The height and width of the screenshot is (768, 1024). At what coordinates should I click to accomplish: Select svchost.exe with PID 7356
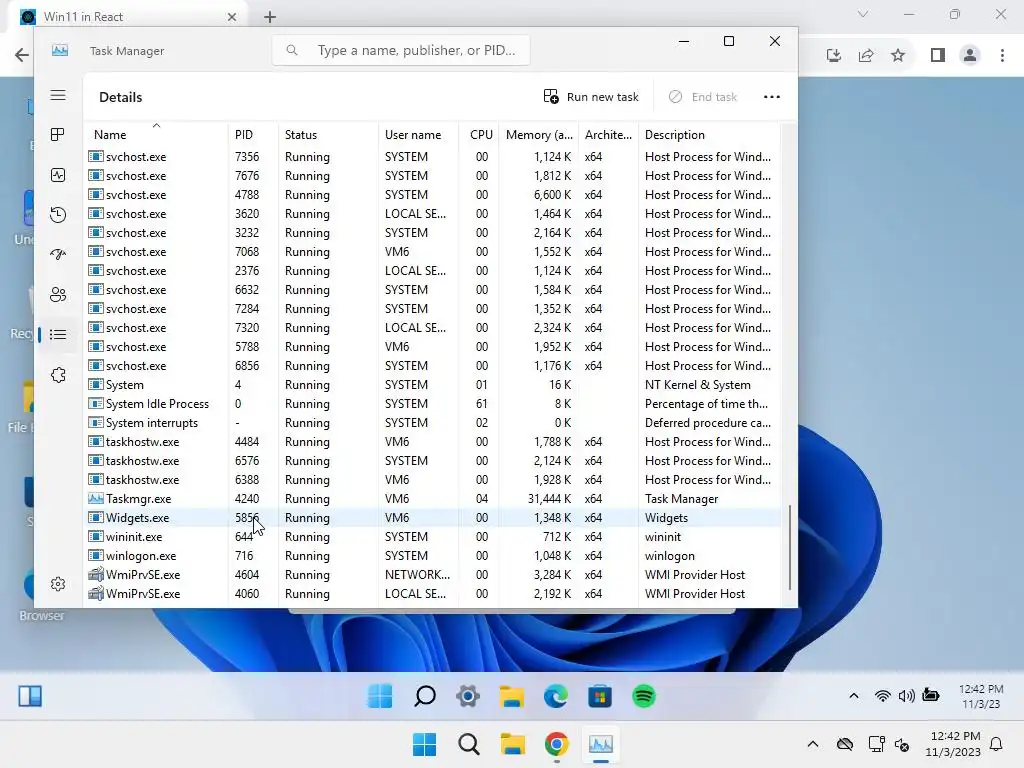click(432, 157)
